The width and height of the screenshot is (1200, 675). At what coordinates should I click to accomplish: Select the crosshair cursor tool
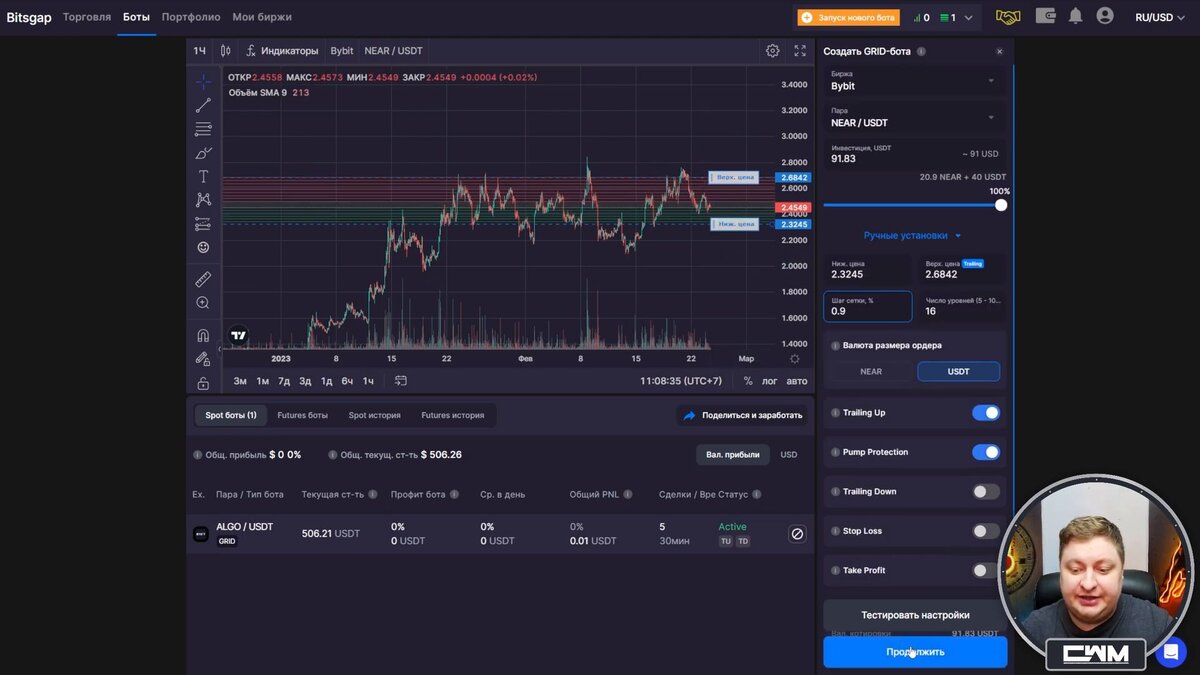point(203,81)
